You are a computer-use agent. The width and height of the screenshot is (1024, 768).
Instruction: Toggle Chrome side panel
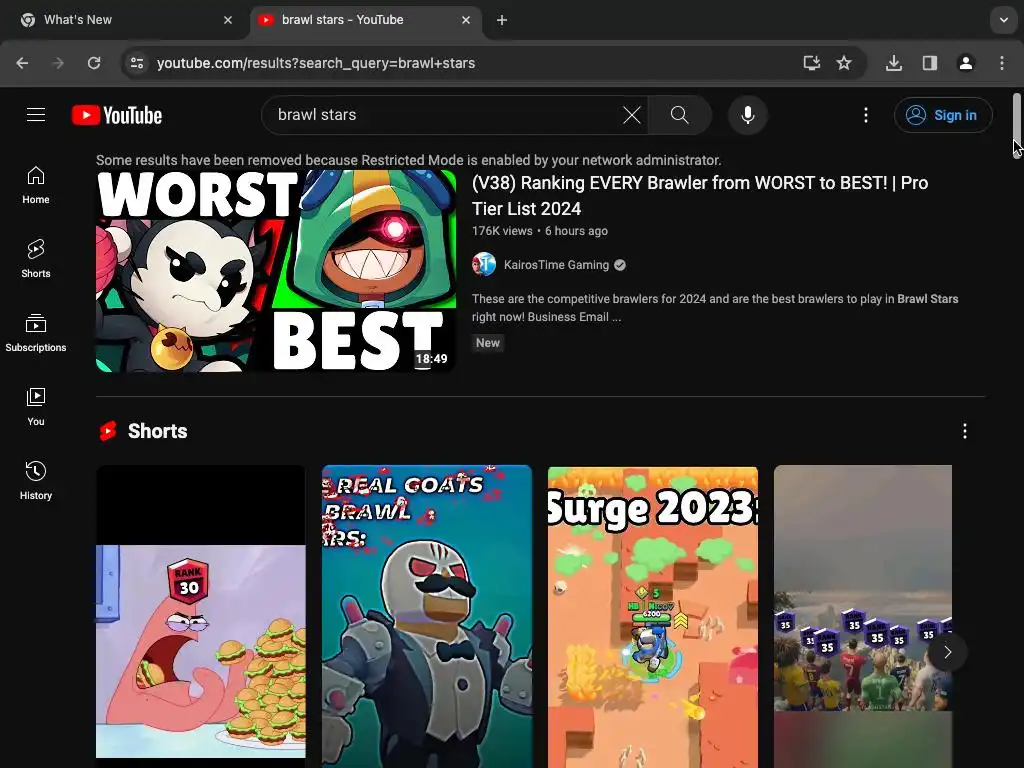(x=929, y=63)
